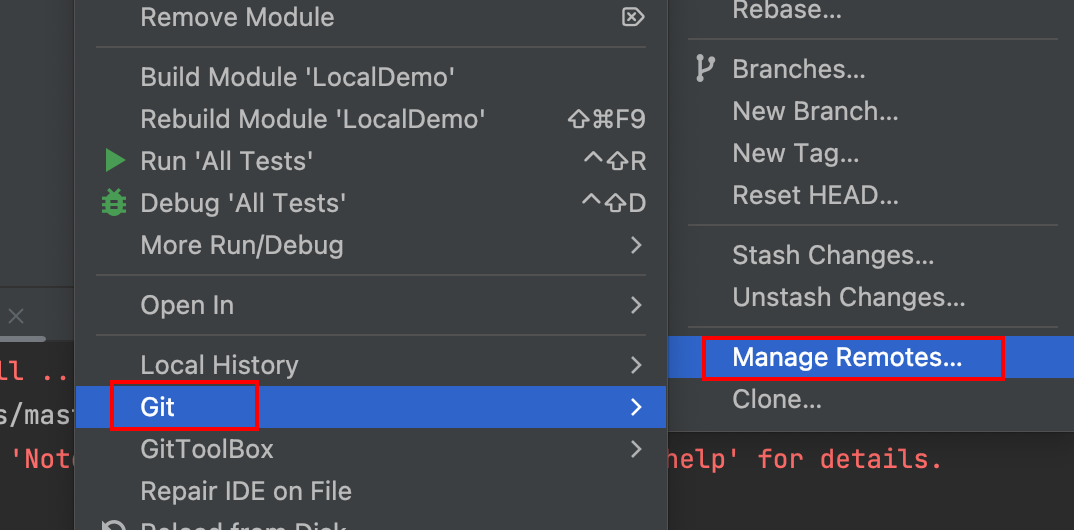Click the green Run triangle icon
This screenshot has width=1074, height=530.
pos(115,161)
